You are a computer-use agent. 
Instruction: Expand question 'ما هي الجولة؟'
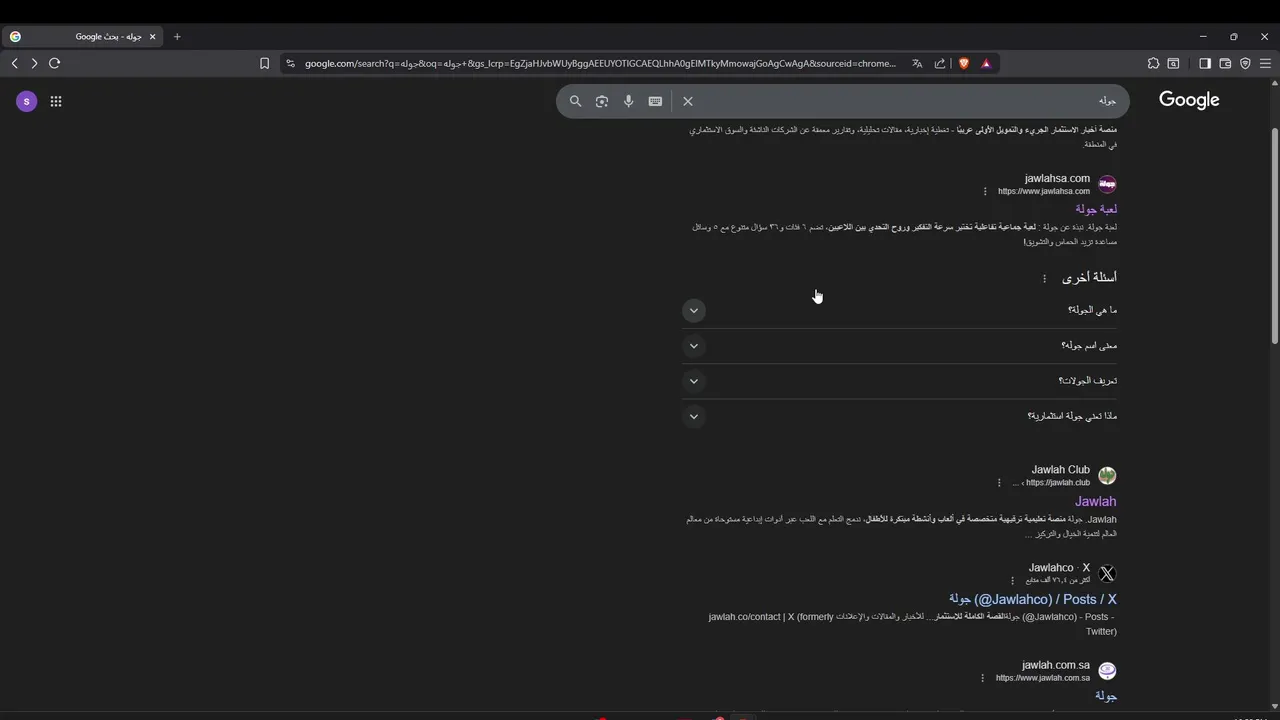[x=899, y=310]
